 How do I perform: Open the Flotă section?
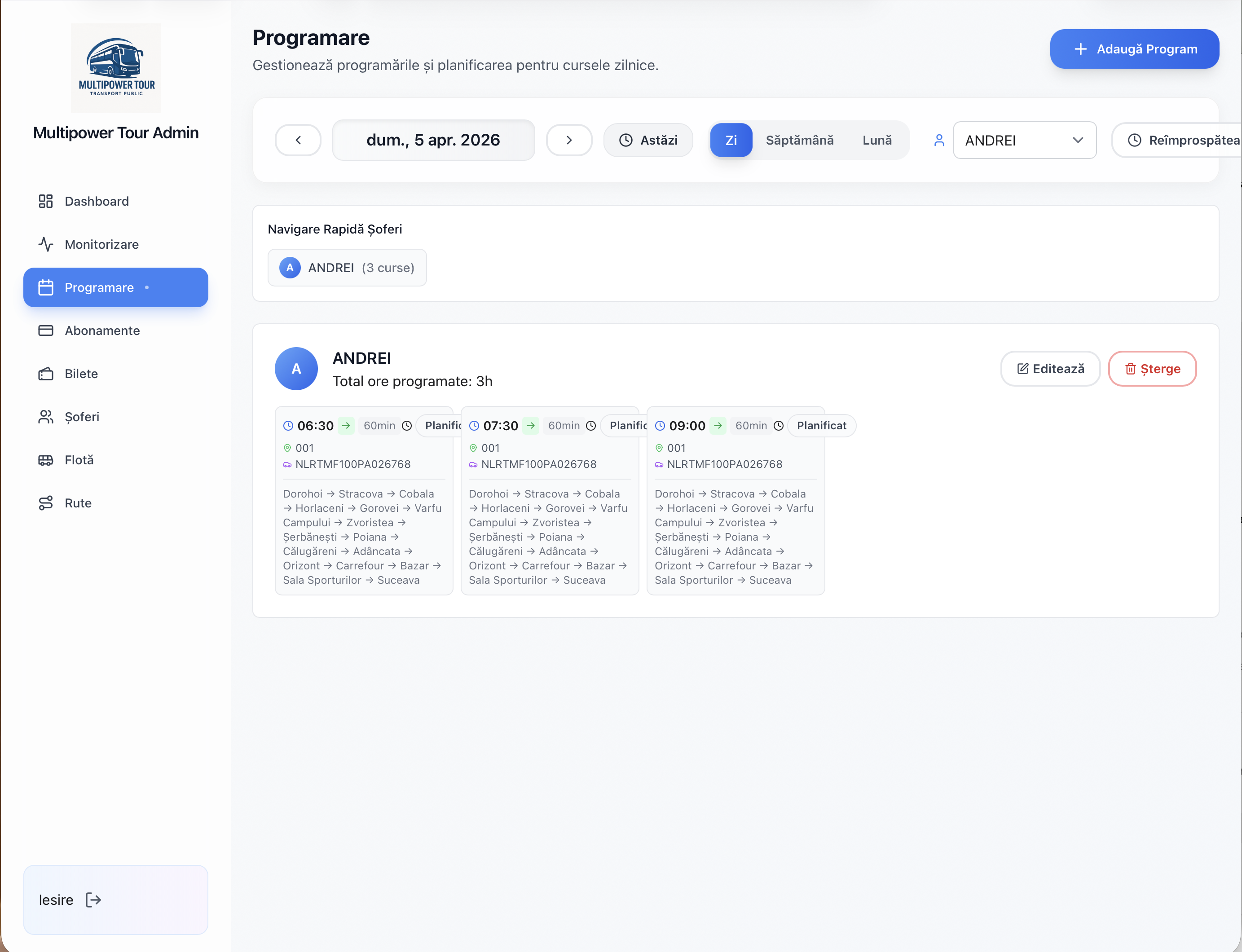coord(115,459)
